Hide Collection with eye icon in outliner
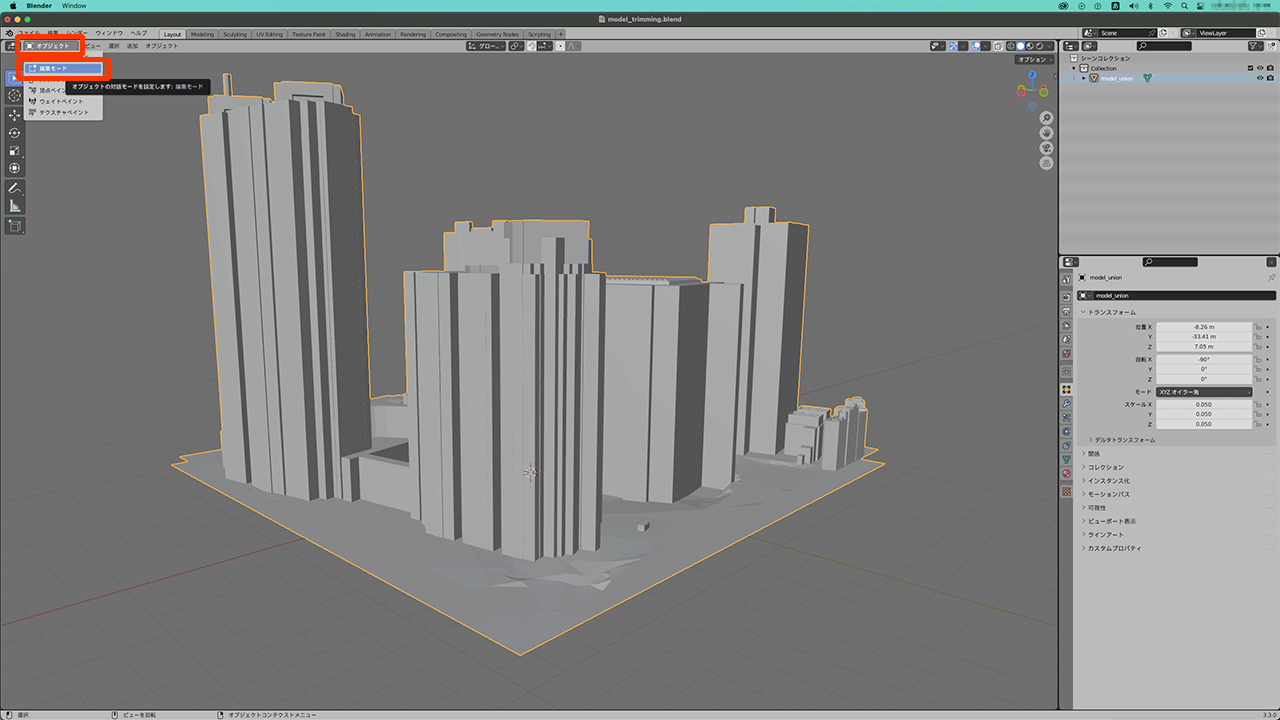Viewport: 1280px width, 720px height. click(x=1260, y=68)
